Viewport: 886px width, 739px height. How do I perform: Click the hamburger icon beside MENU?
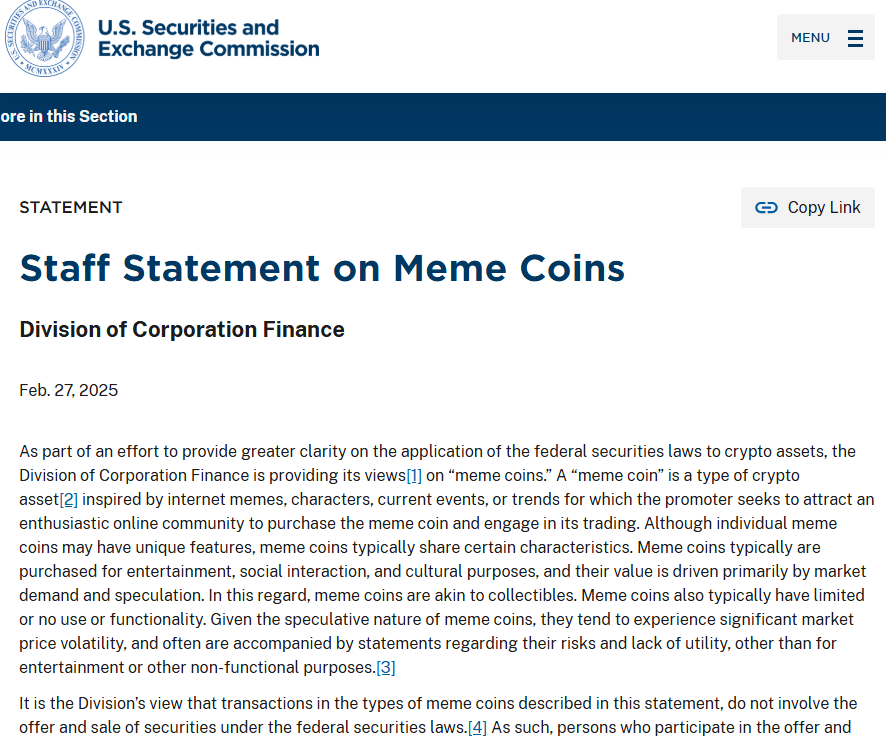click(855, 38)
